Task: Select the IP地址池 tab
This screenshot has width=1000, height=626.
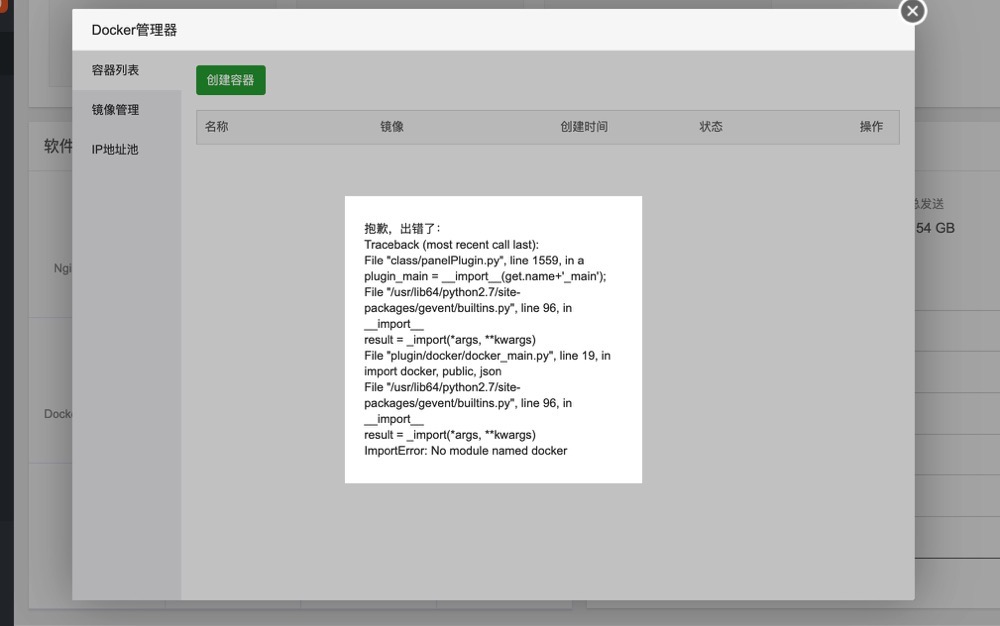Action: point(115,150)
